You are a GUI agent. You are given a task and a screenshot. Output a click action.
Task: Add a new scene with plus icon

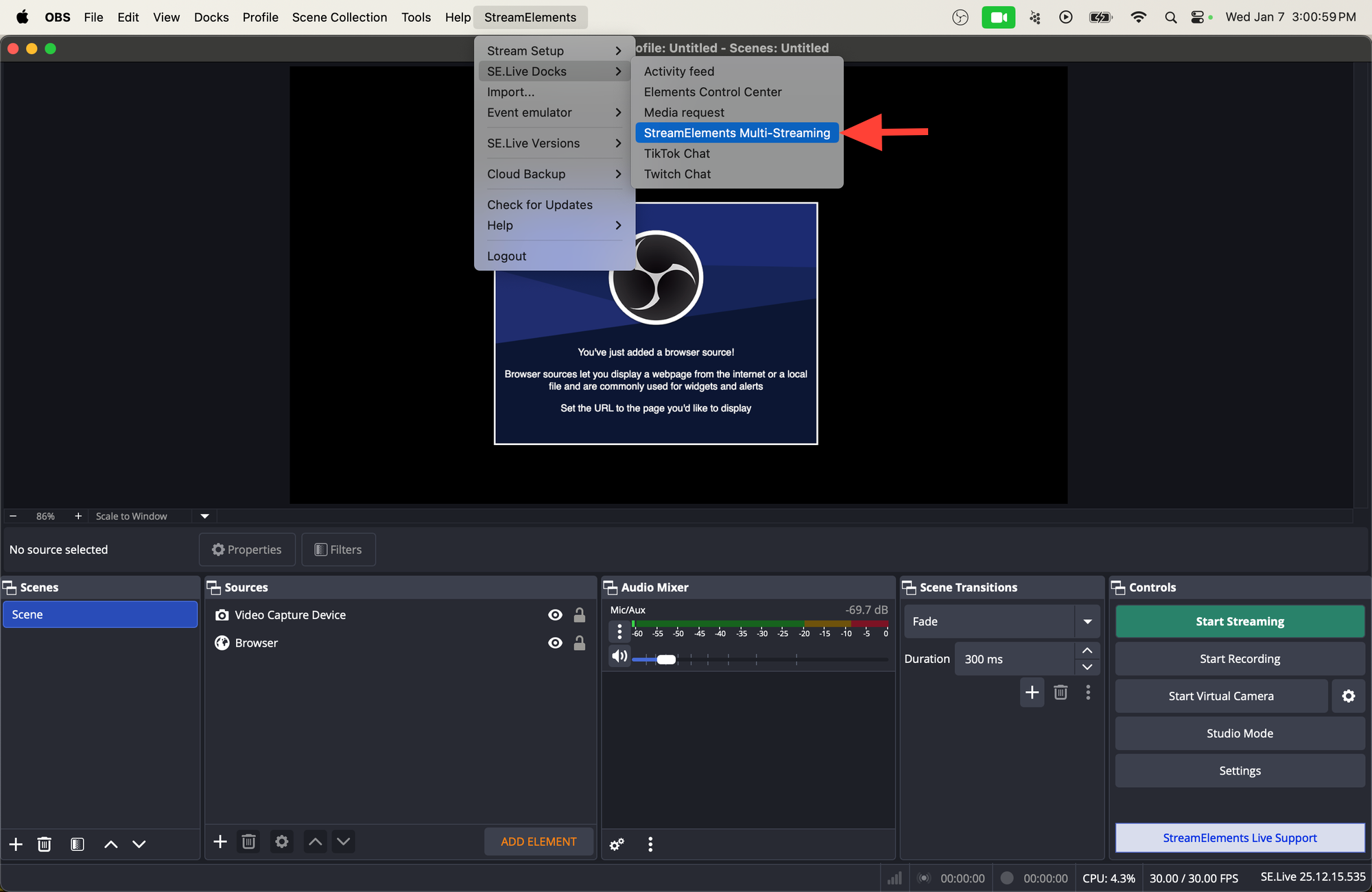coord(16,844)
